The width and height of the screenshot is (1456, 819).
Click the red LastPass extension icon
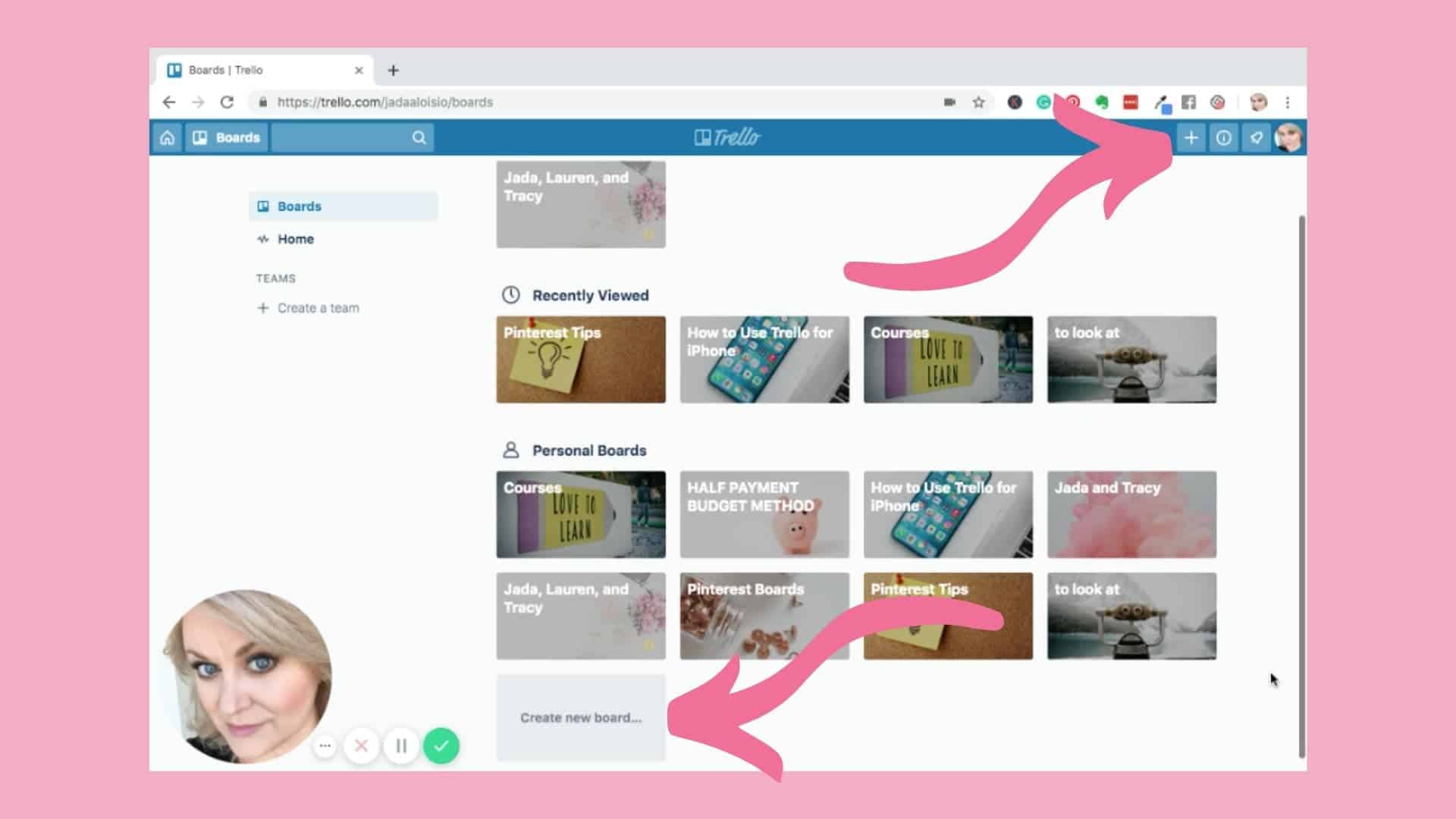tap(1131, 102)
